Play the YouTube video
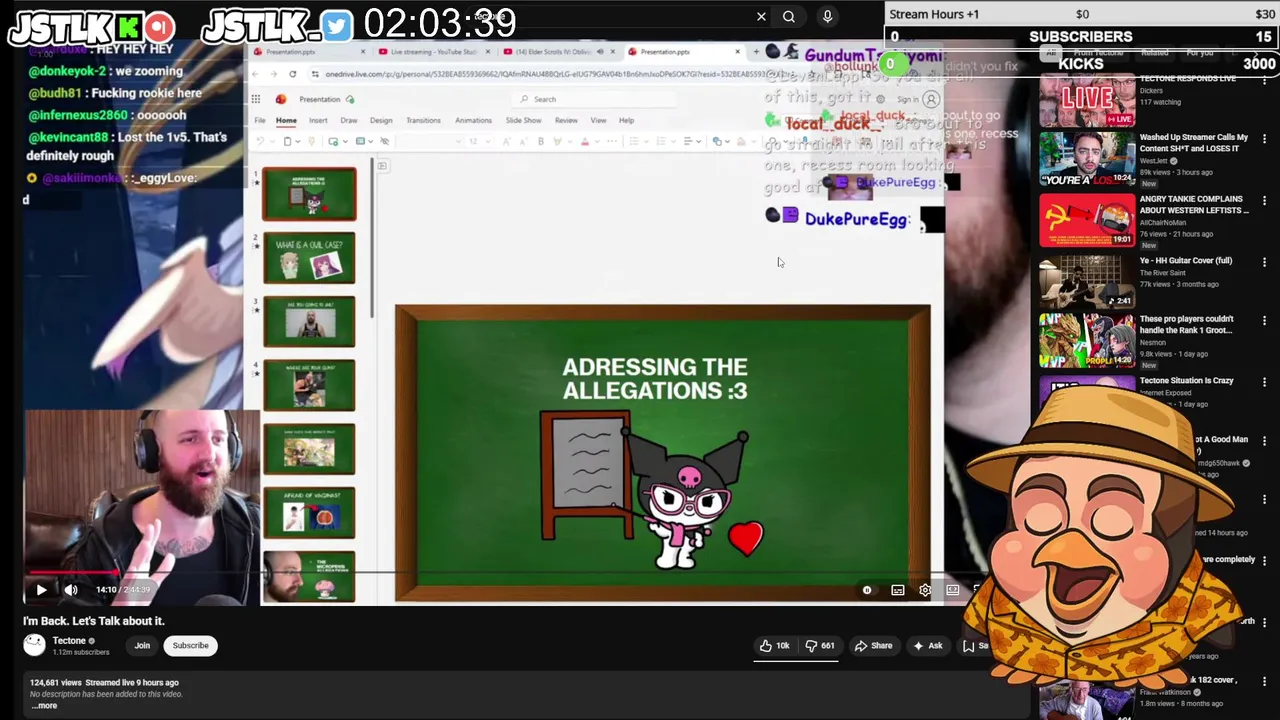Screen dimensions: 1280x720 coord(41,590)
